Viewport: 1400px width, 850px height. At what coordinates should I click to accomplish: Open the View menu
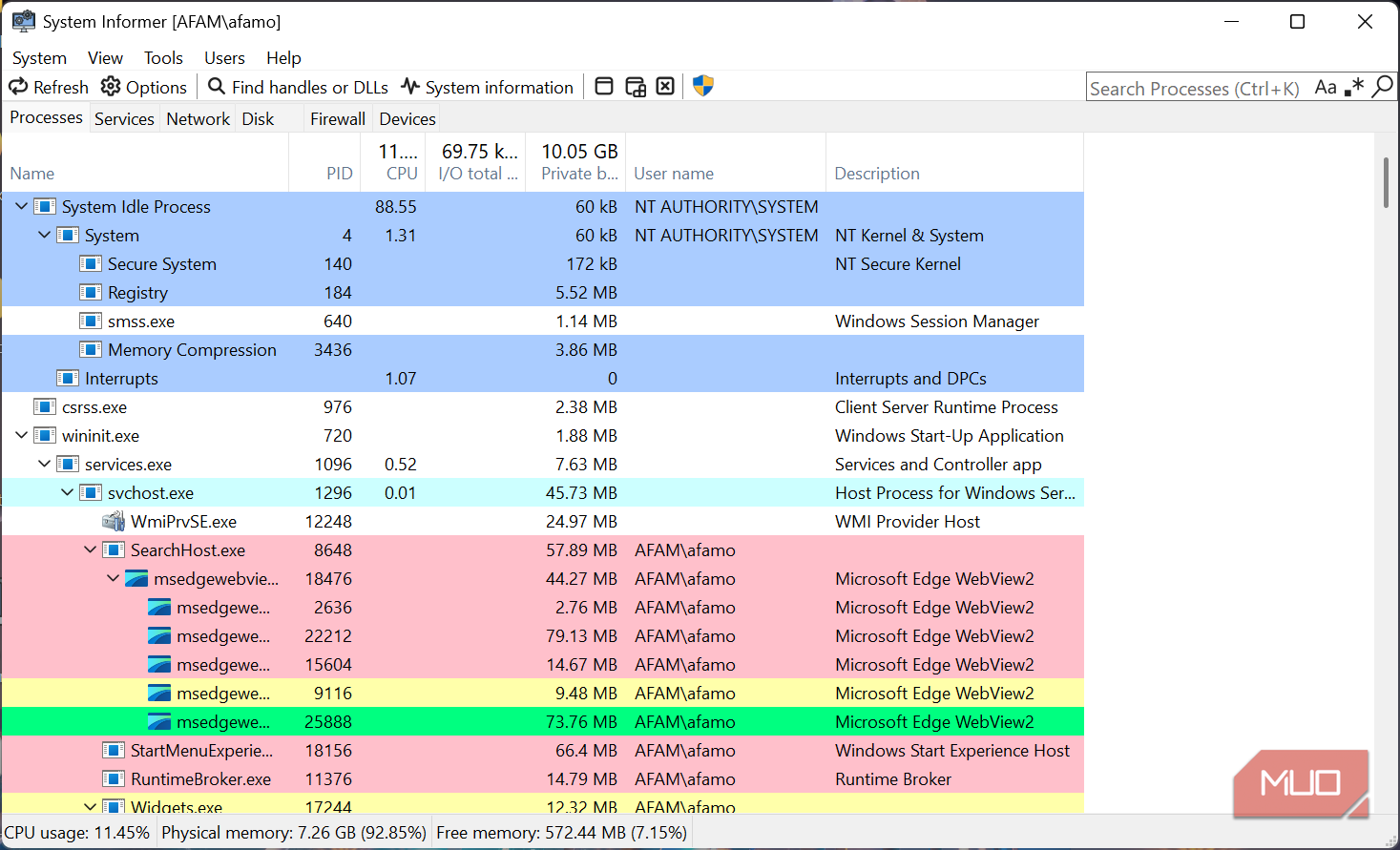point(105,58)
